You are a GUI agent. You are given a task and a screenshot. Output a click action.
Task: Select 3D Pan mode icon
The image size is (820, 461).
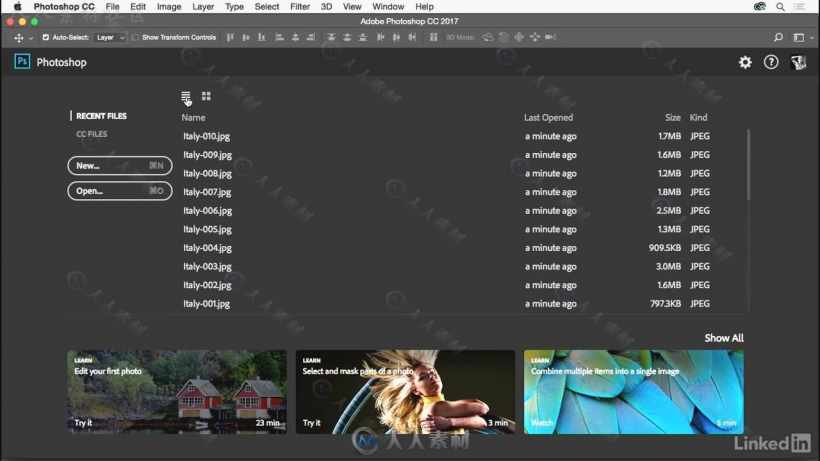519,37
